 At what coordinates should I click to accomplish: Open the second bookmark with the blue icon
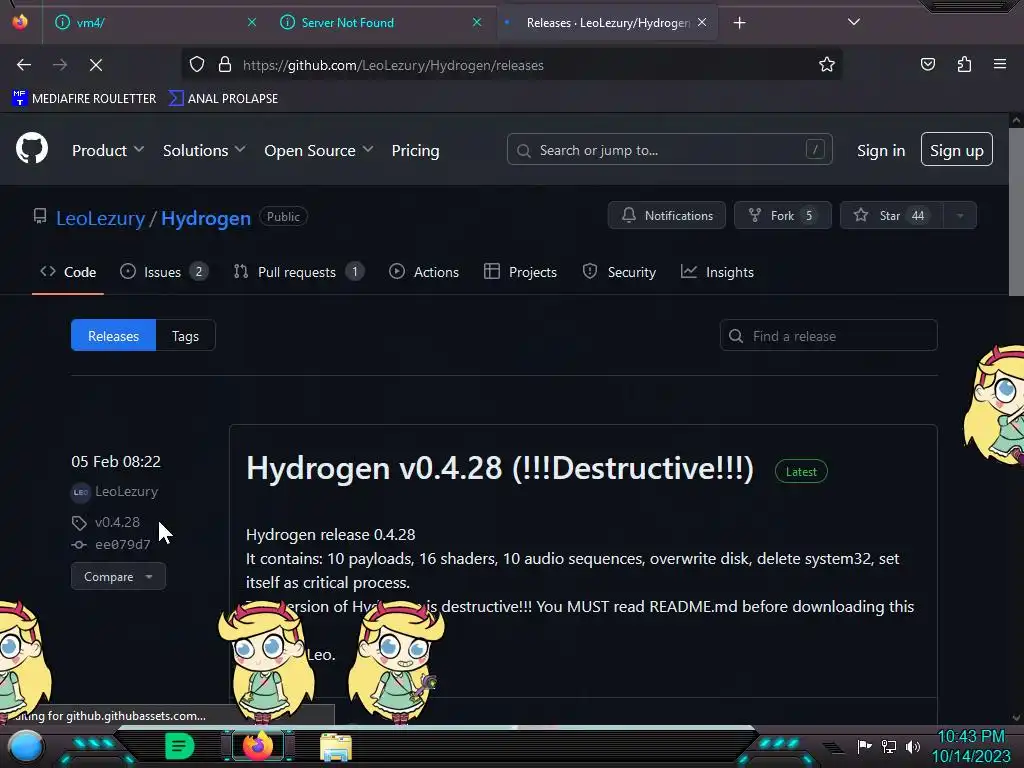coord(223,99)
